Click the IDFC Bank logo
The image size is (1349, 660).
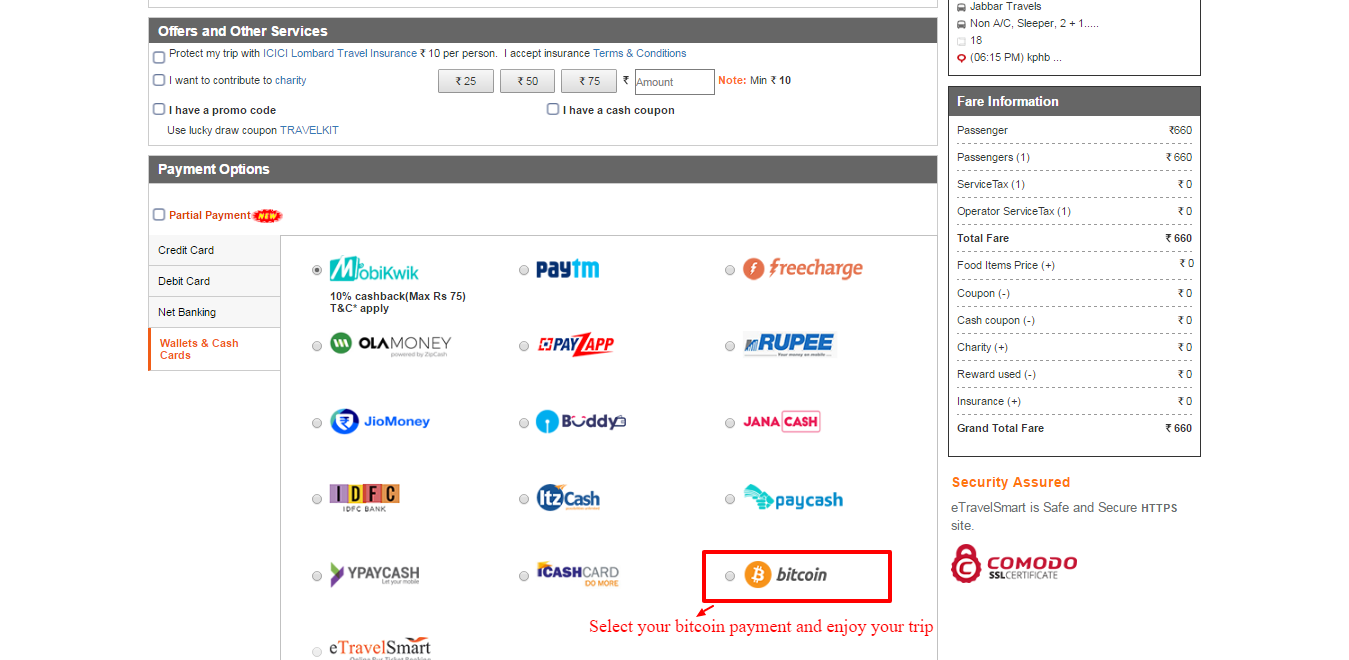(364, 498)
